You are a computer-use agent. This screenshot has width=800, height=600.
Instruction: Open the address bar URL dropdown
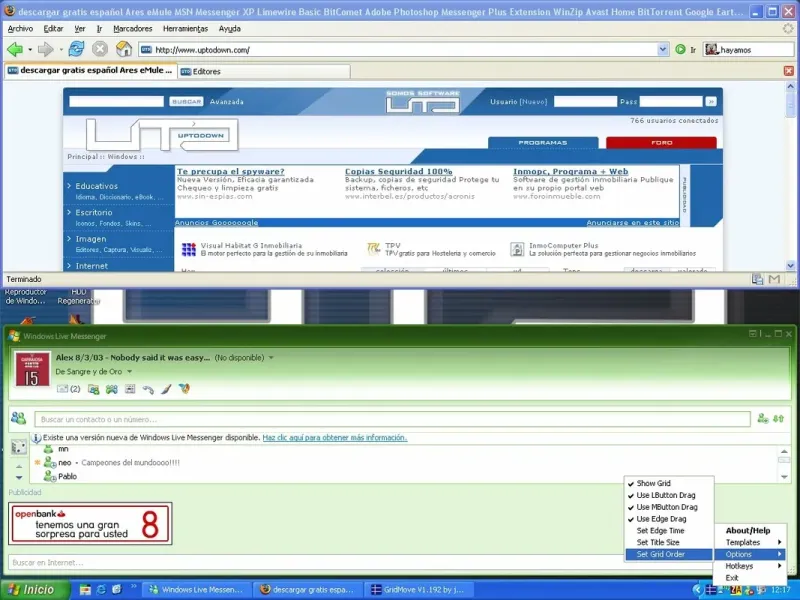pos(662,49)
